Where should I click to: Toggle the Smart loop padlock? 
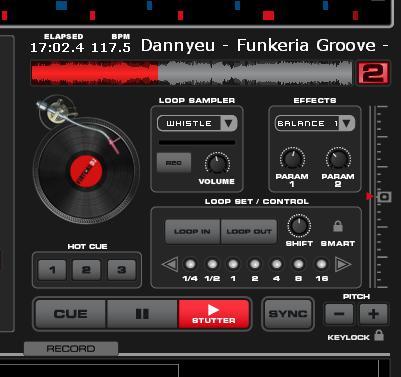338,226
